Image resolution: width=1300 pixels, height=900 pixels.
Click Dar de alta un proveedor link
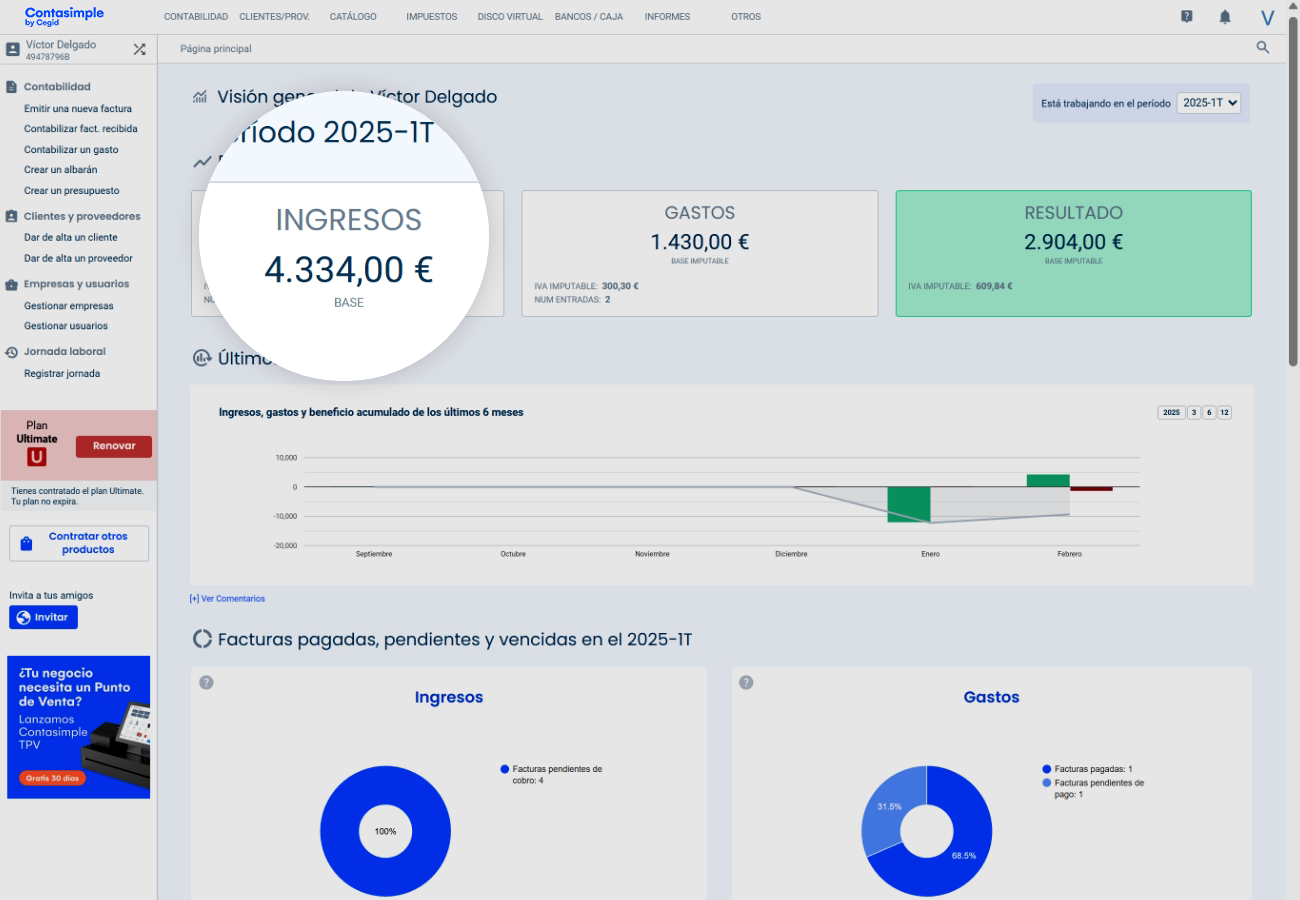tap(78, 259)
